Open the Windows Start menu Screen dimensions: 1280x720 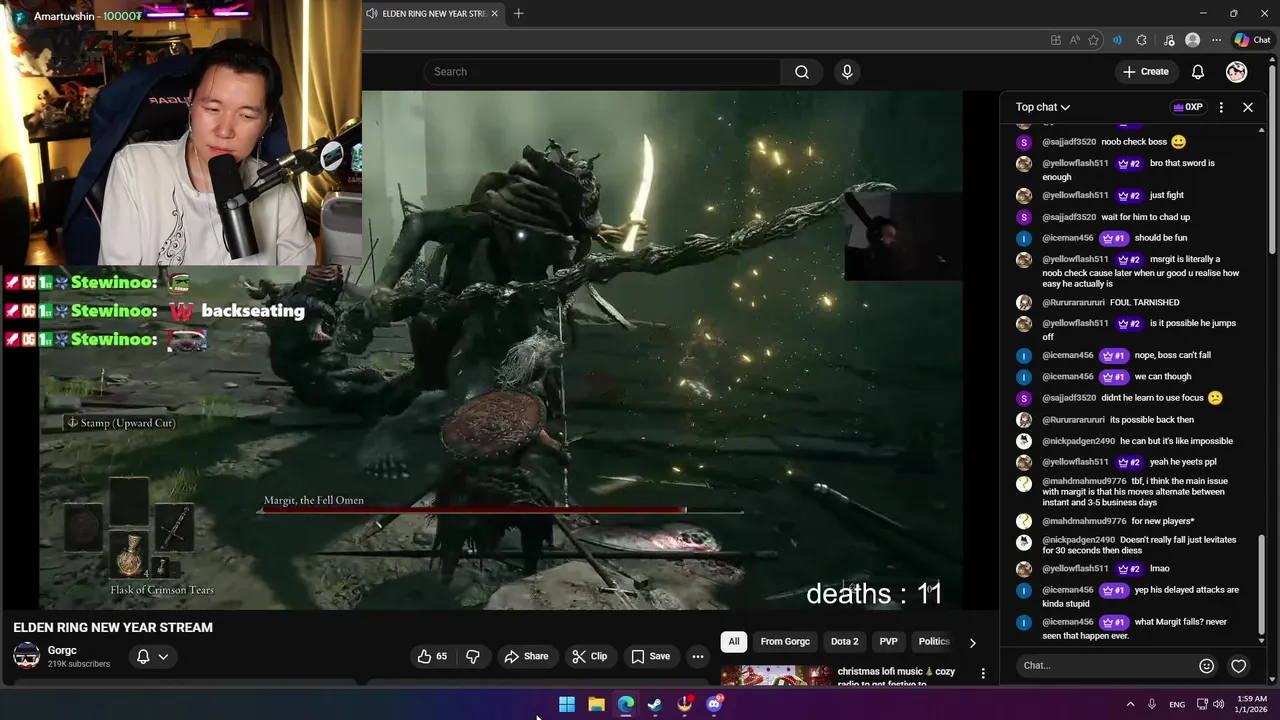[567, 704]
